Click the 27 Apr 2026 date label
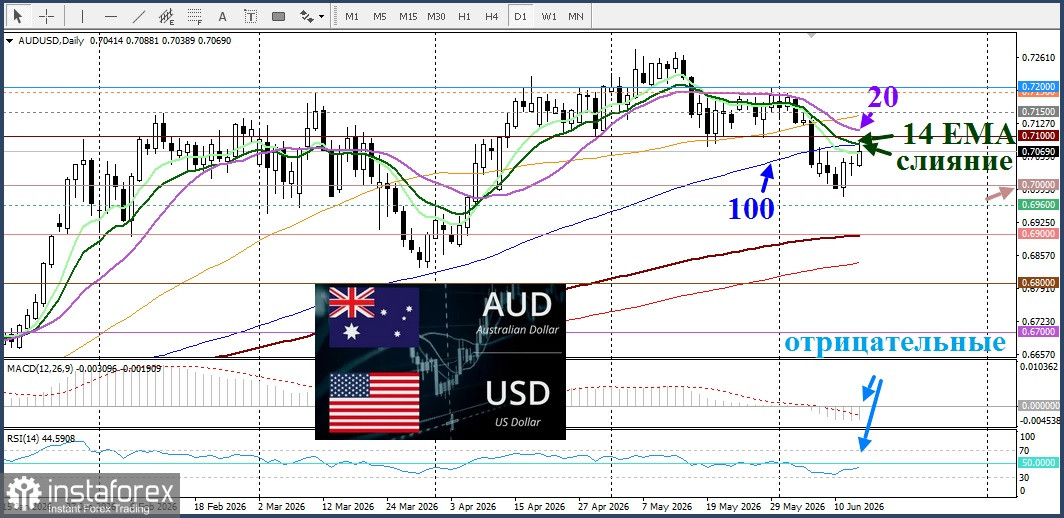 pos(601,506)
